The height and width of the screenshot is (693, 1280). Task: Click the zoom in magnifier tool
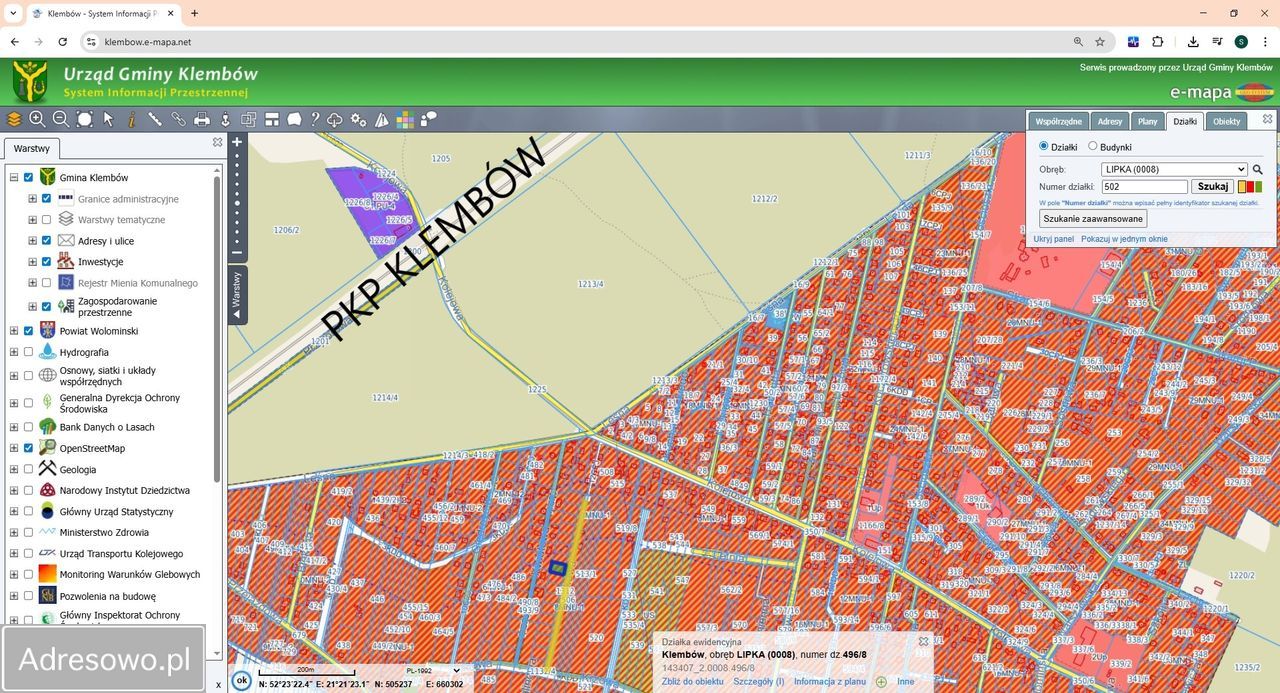[x=37, y=119]
